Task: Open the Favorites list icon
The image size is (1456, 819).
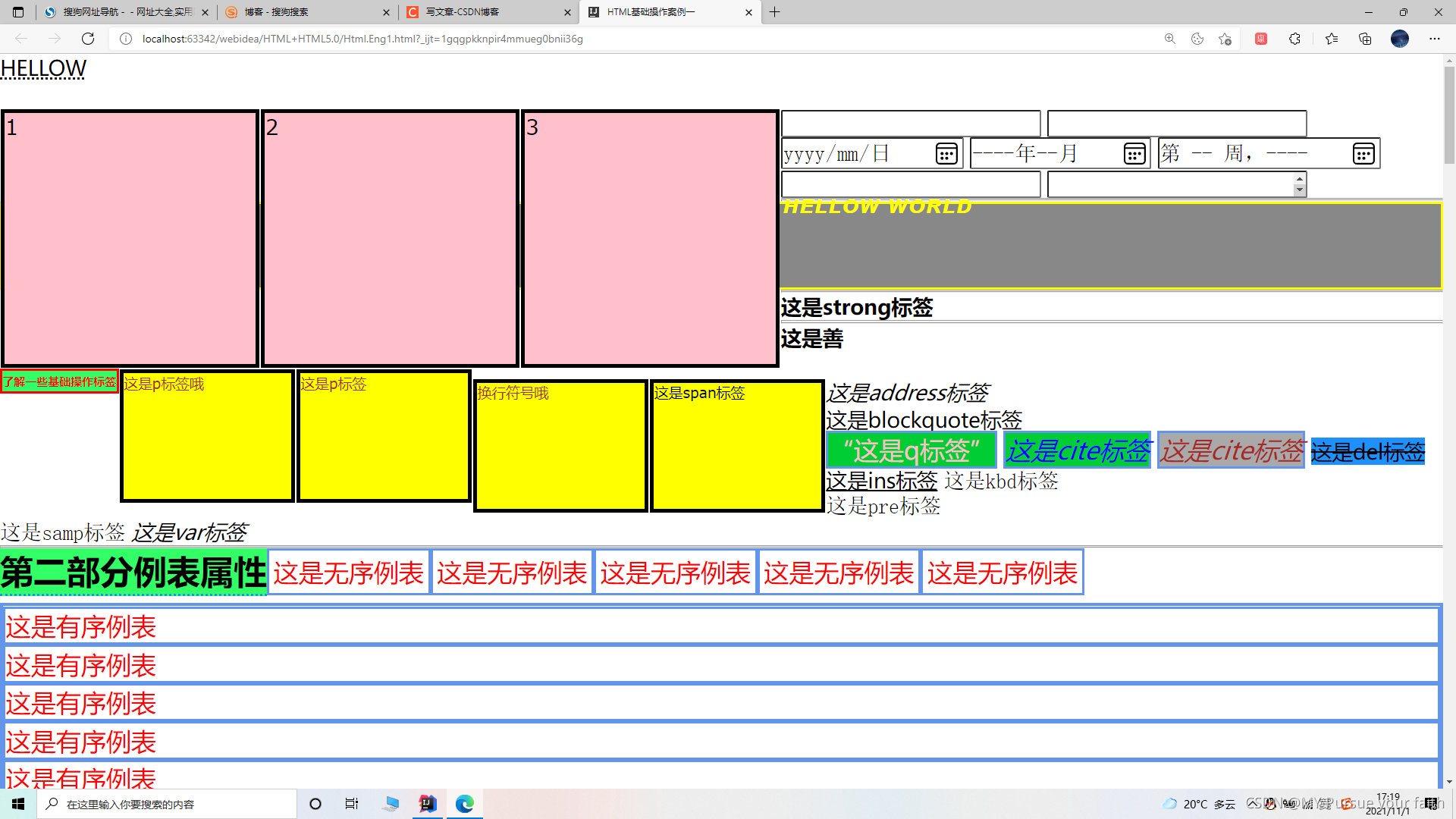Action: (x=1331, y=39)
